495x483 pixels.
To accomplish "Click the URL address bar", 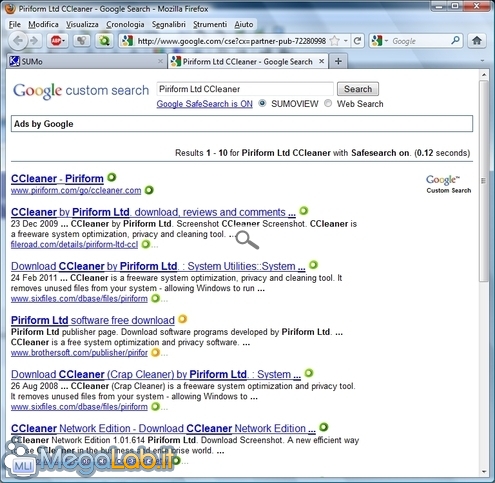I will coord(232,41).
